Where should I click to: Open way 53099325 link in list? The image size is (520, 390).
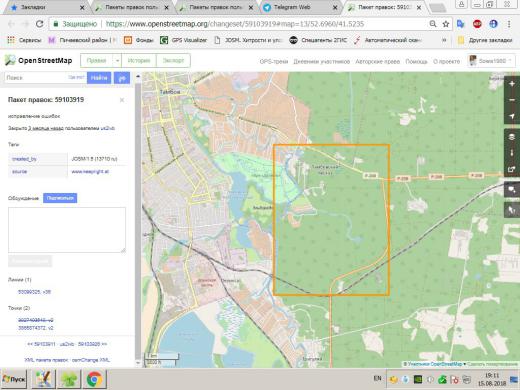(34, 292)
